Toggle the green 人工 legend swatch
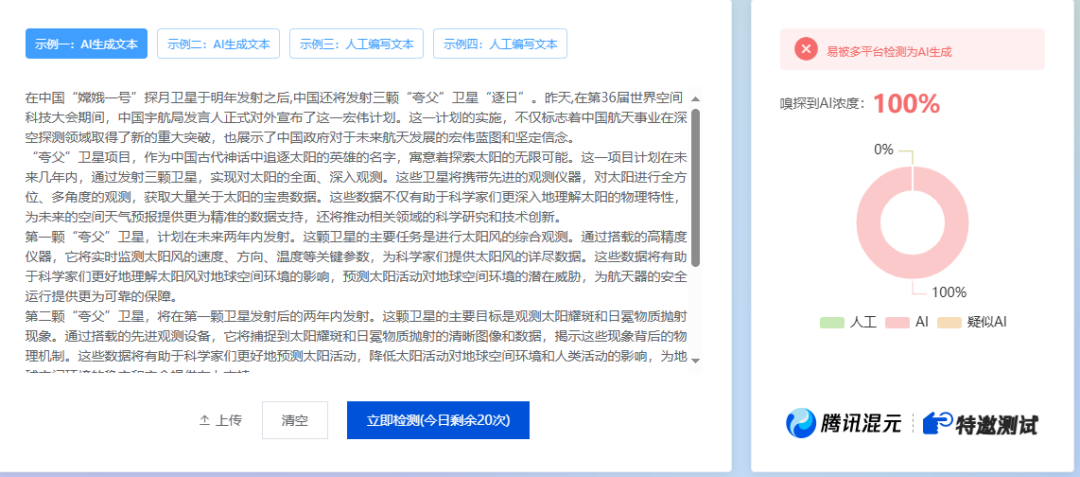Screen dimensions: 1080x477 click(832, 322)
